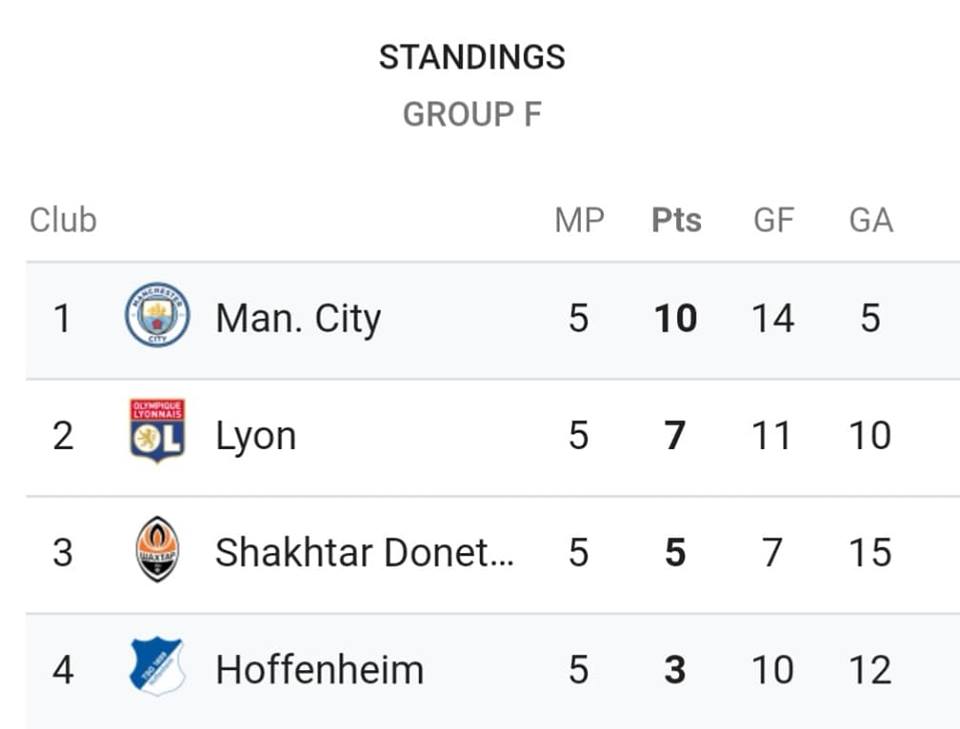The image size is (960, 729).
Task: Click the MP column header
Action: 579,220
